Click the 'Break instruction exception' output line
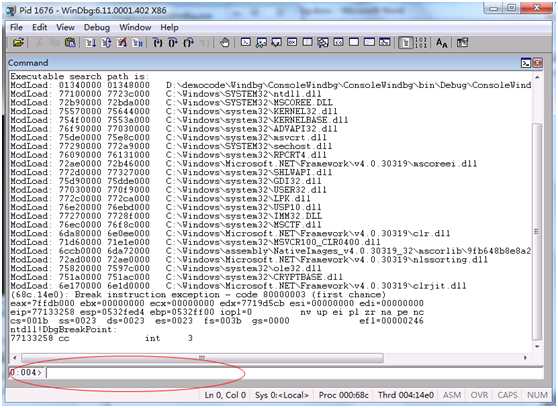558x408 pixels. pyautogui.click(x=198, y=295)
